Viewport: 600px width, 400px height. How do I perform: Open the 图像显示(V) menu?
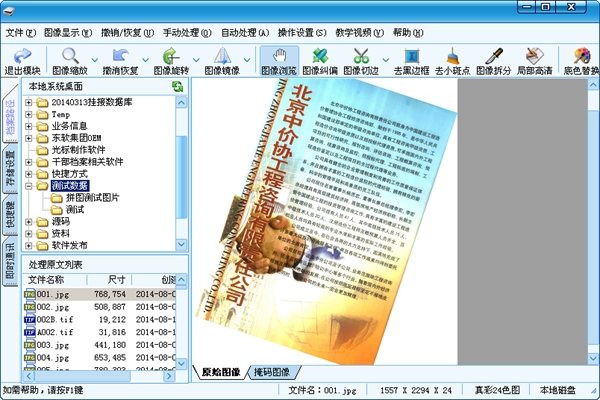[68, 33]
